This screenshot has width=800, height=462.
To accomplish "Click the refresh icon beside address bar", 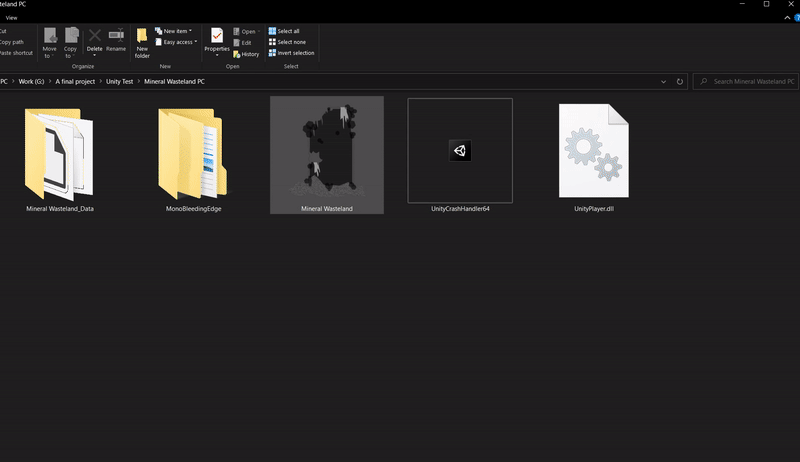I will click(680, 81).
